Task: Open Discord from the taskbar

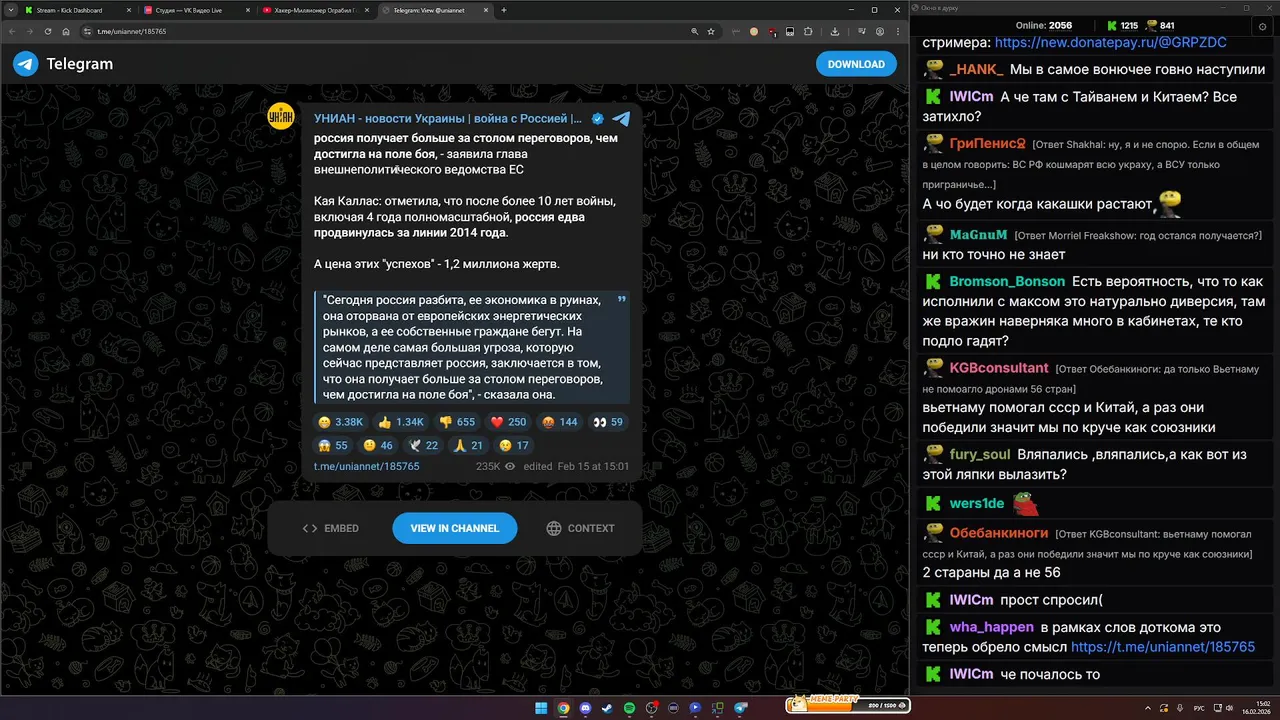Action: (585, 707)
